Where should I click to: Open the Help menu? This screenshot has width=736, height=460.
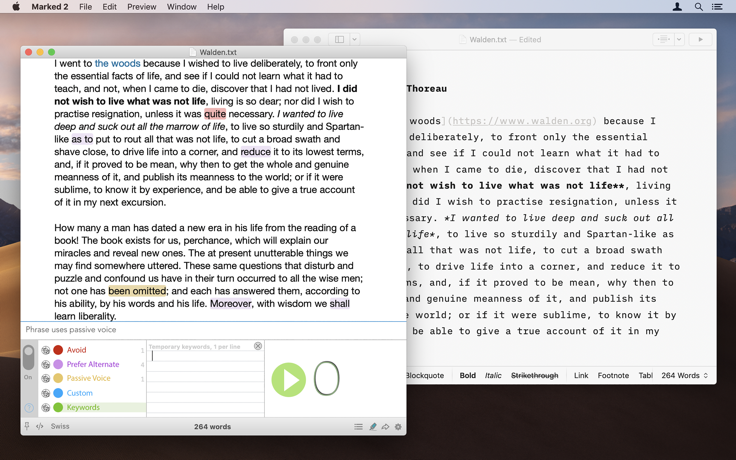(x=215, y=7)
